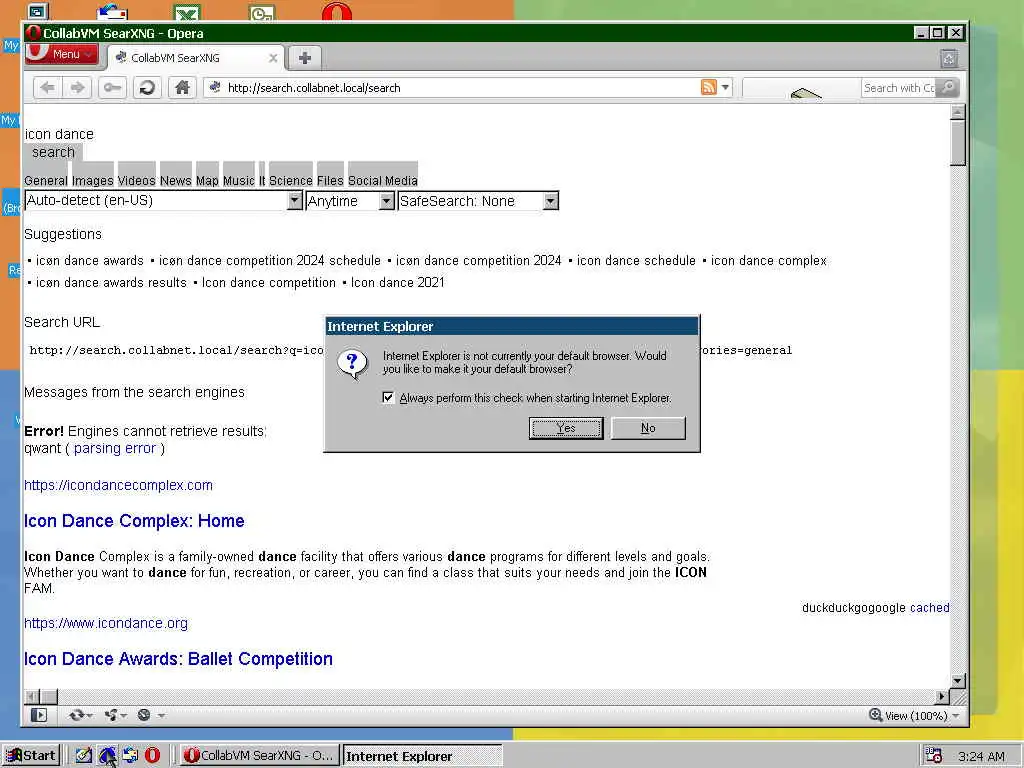1024x768 pixels.
Task: Expand the address bar history dropdown arrow
Action: coord(725,87)
